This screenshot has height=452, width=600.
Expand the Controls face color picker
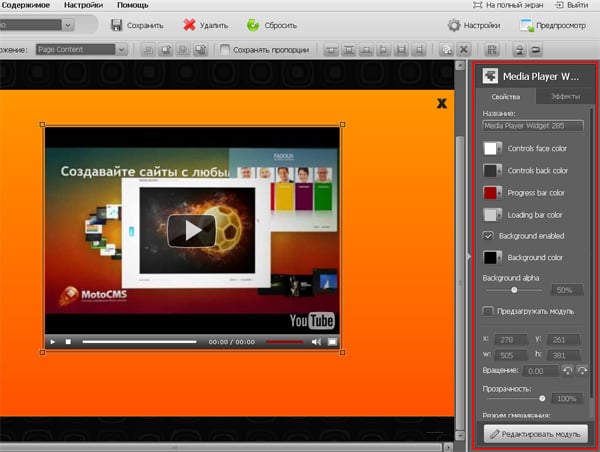tap(492, 148)
